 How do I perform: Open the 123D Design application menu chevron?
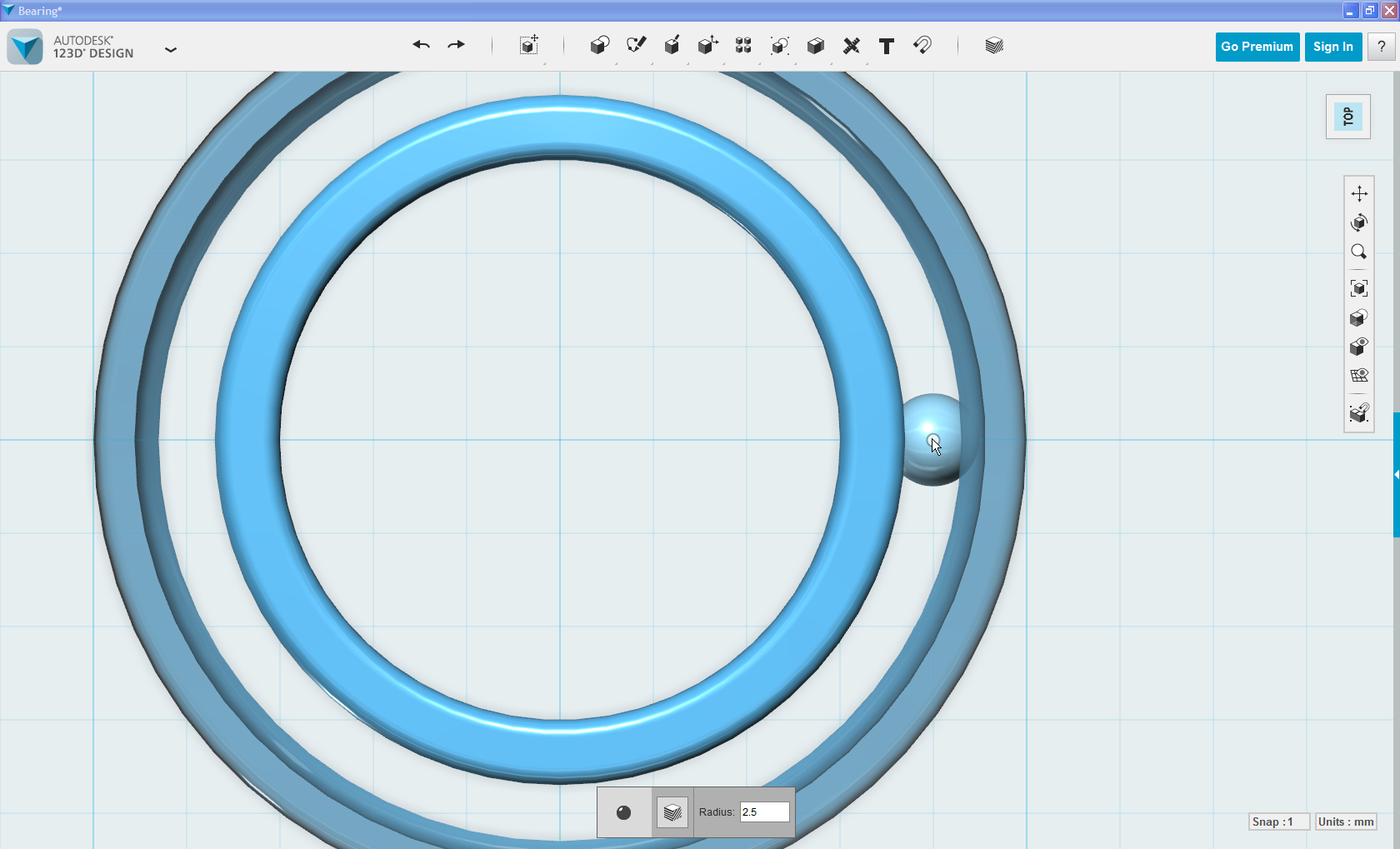point(171,50)
